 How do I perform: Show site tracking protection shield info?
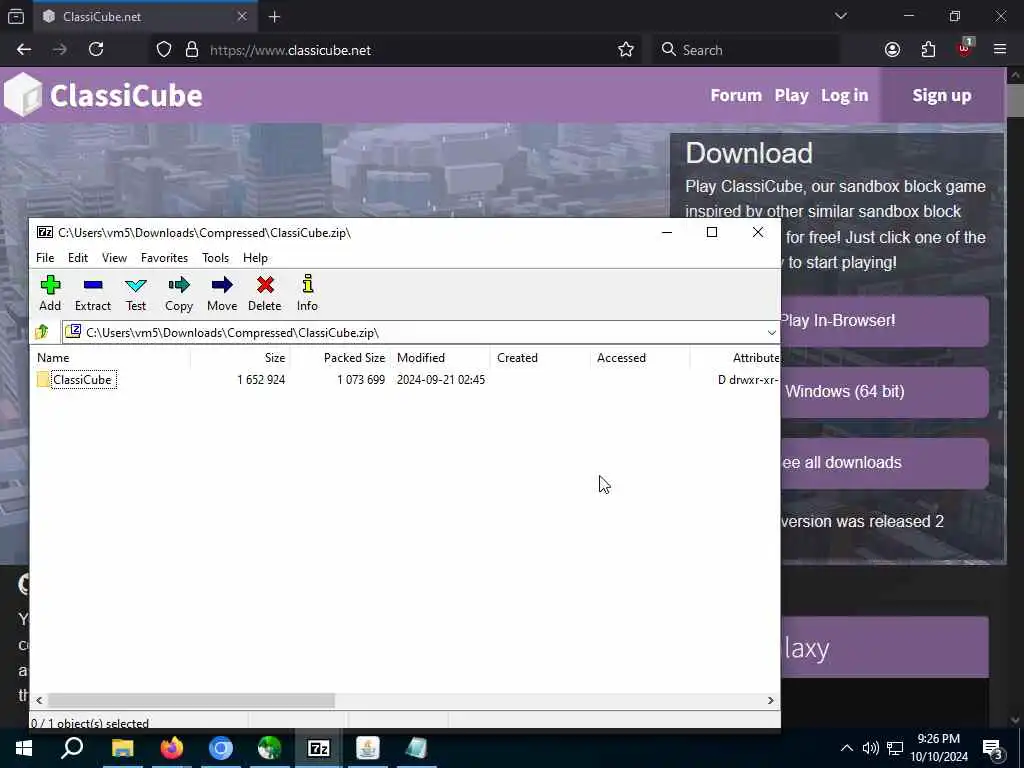[x=164, y=50]
